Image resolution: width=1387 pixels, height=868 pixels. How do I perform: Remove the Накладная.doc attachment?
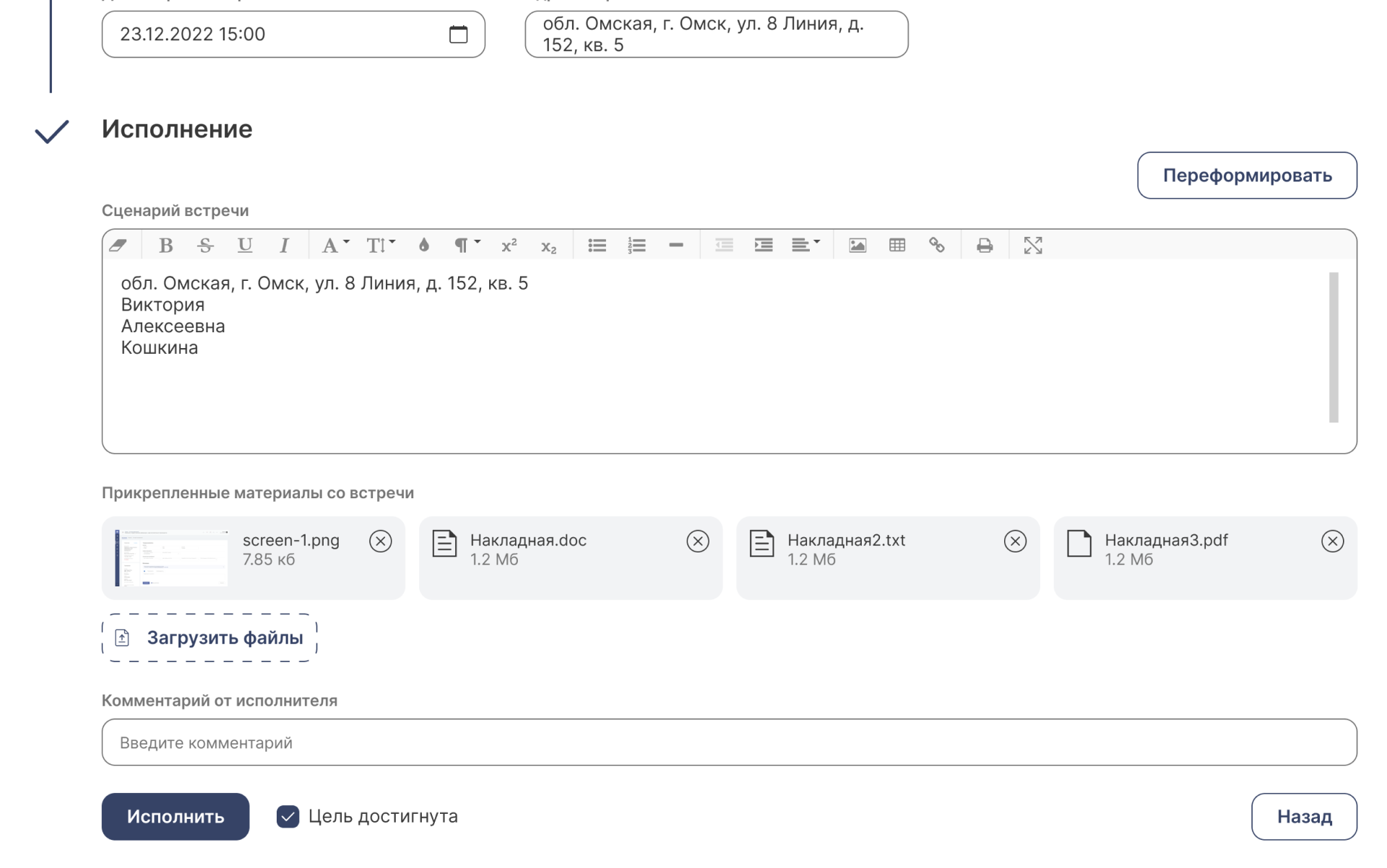coord(698,542)
